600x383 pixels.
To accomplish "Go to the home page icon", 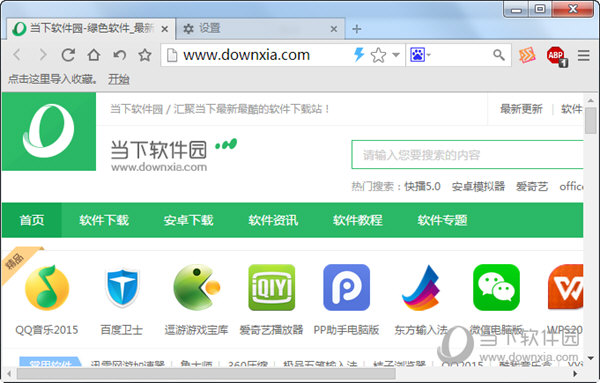I will click(94, 55).
